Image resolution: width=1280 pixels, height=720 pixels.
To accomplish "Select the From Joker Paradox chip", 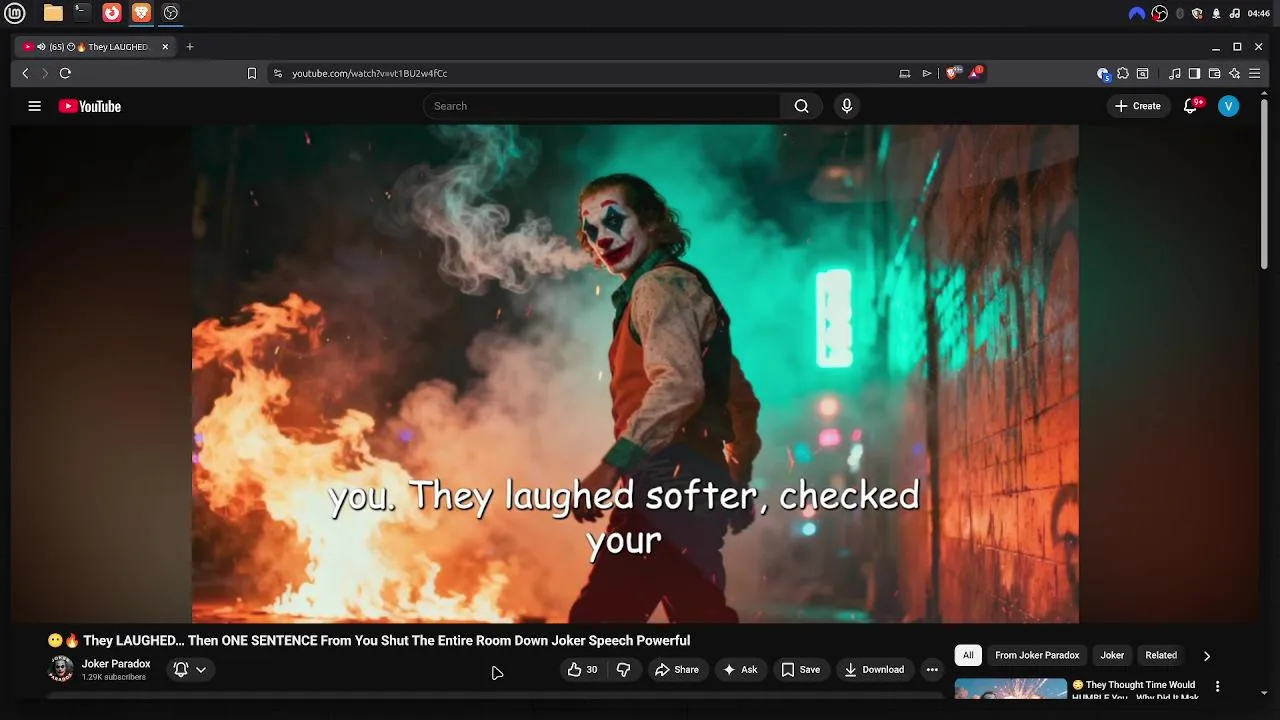I will [x=1037, y=656].
